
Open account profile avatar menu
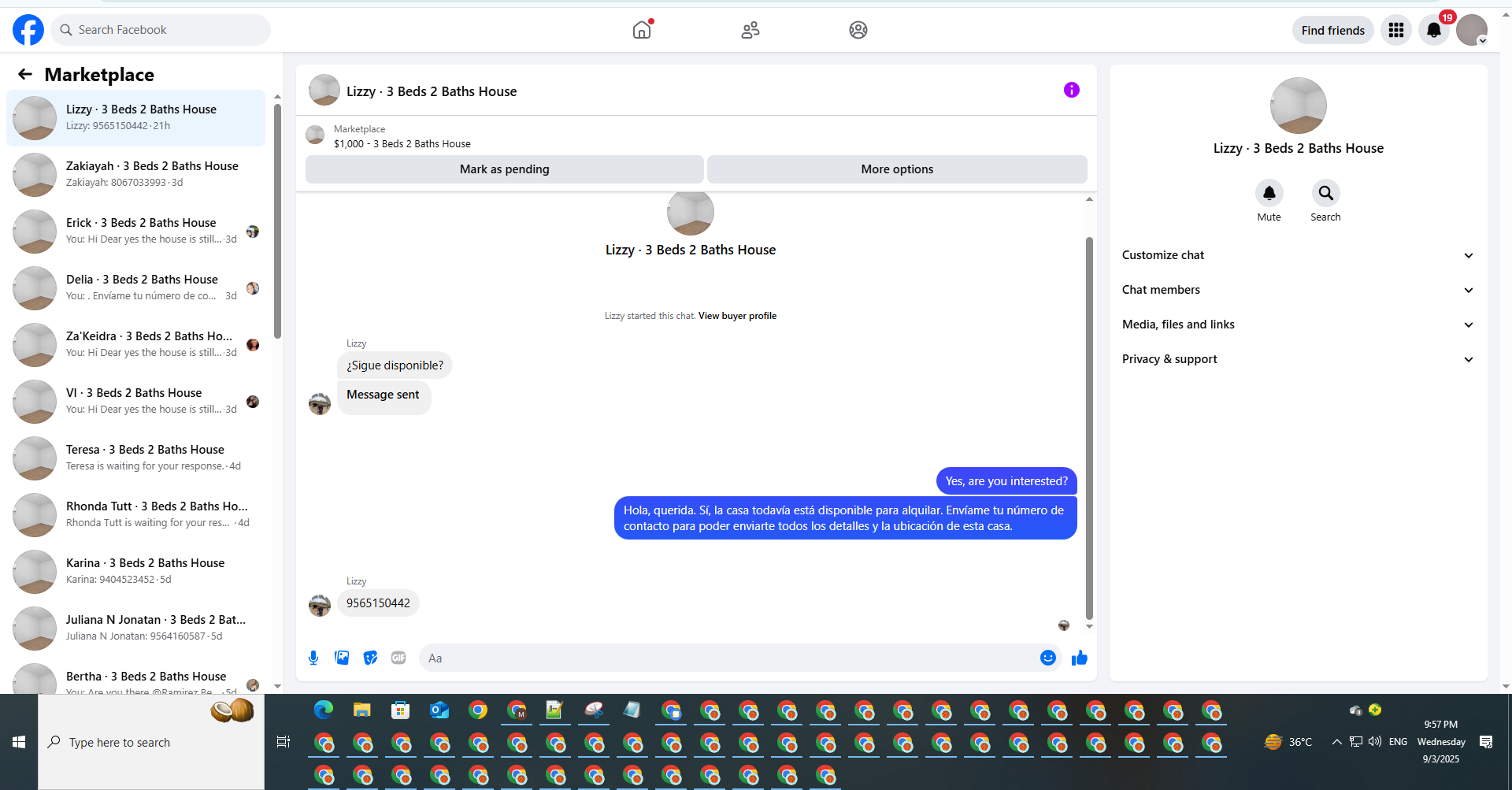point(1472,30)
